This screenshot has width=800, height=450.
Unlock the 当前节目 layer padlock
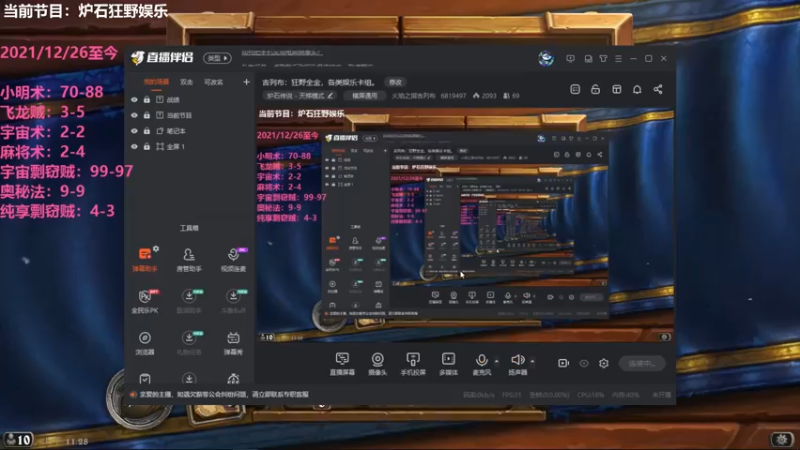coord(147,115)
